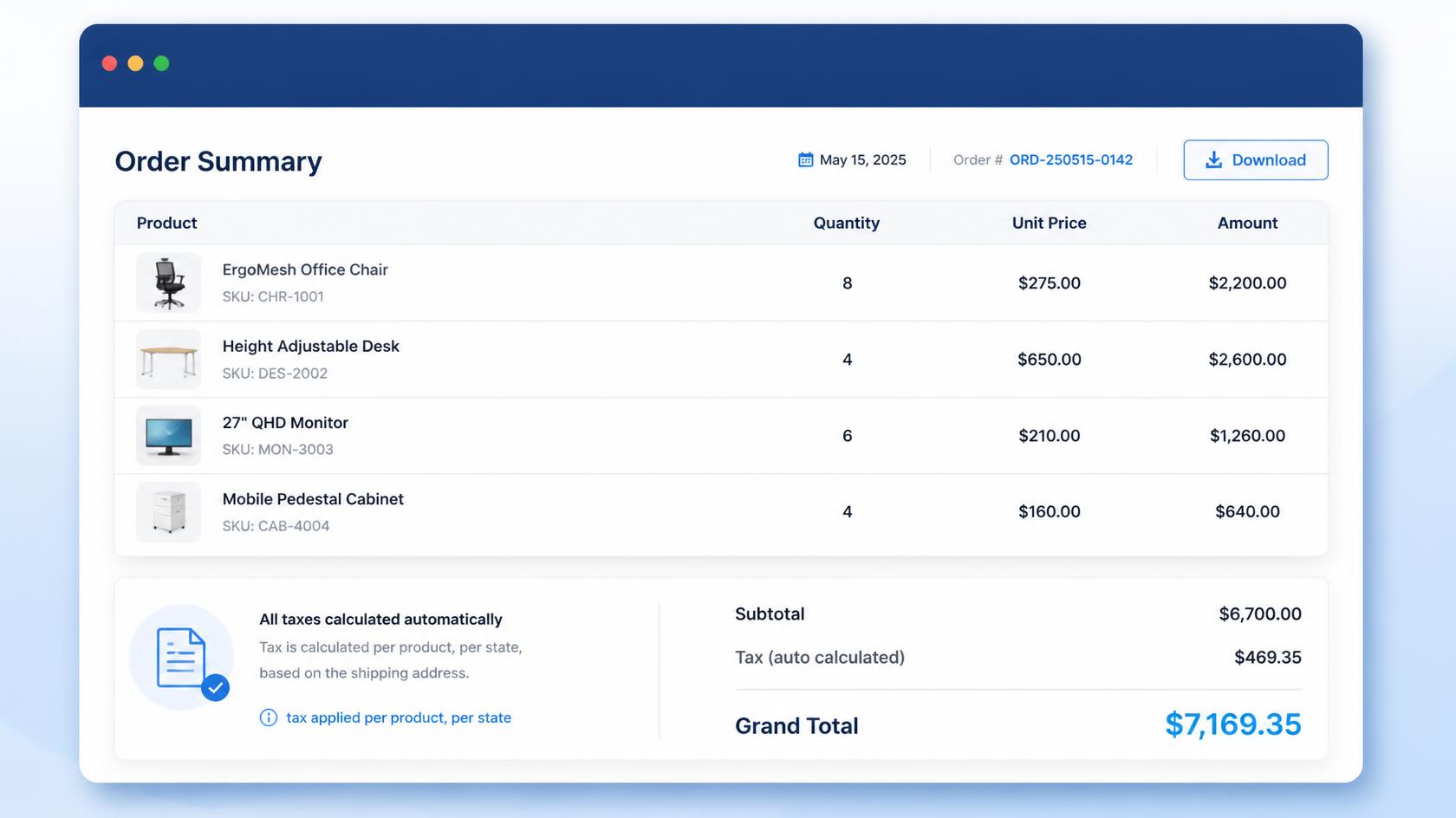The image size is (1456, 818).
Task: Click the Height Adjustable Desk product name
Action: pyautogui.click(x=310, y=346)
